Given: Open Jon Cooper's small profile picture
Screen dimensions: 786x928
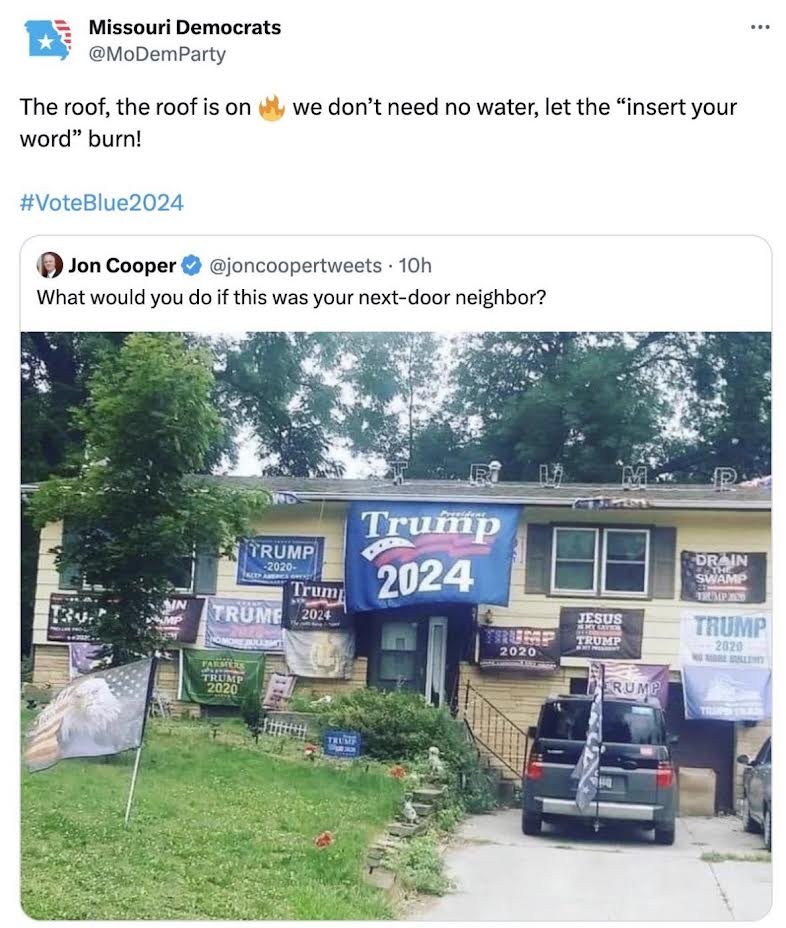Looking at the screenshot, I should pos(50,265).
